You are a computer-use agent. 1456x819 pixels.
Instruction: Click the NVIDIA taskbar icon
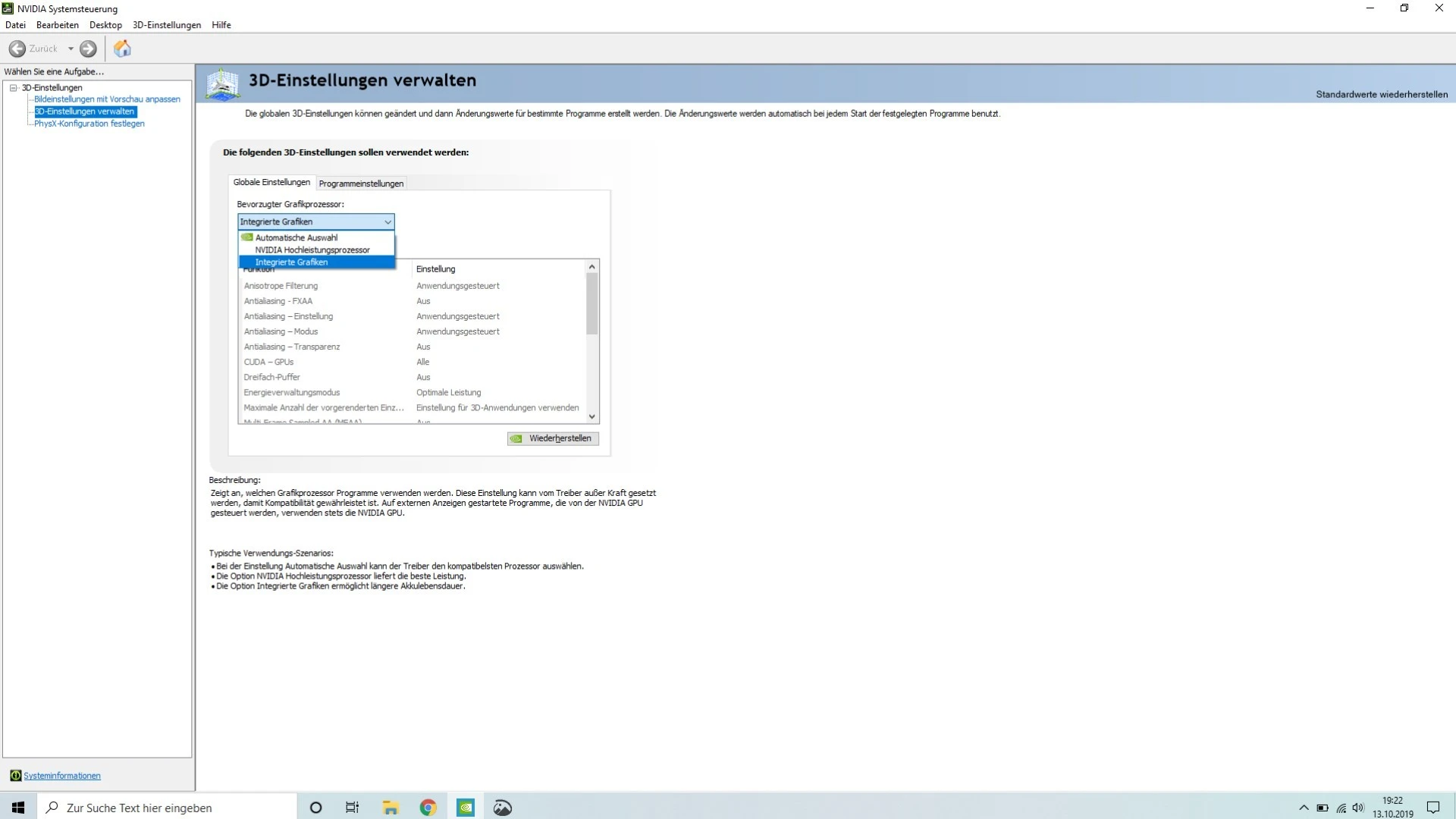[466, 808]
